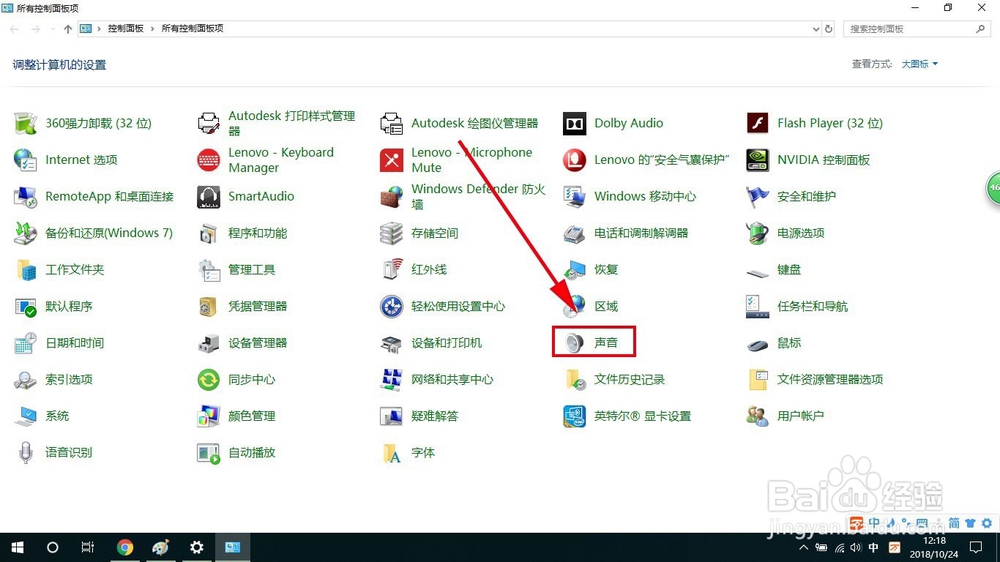Open the 英特尔® 显卡设置 icon
This screenshot has width=1000, height=562.
pyautogui.click(x=575, y=416)
